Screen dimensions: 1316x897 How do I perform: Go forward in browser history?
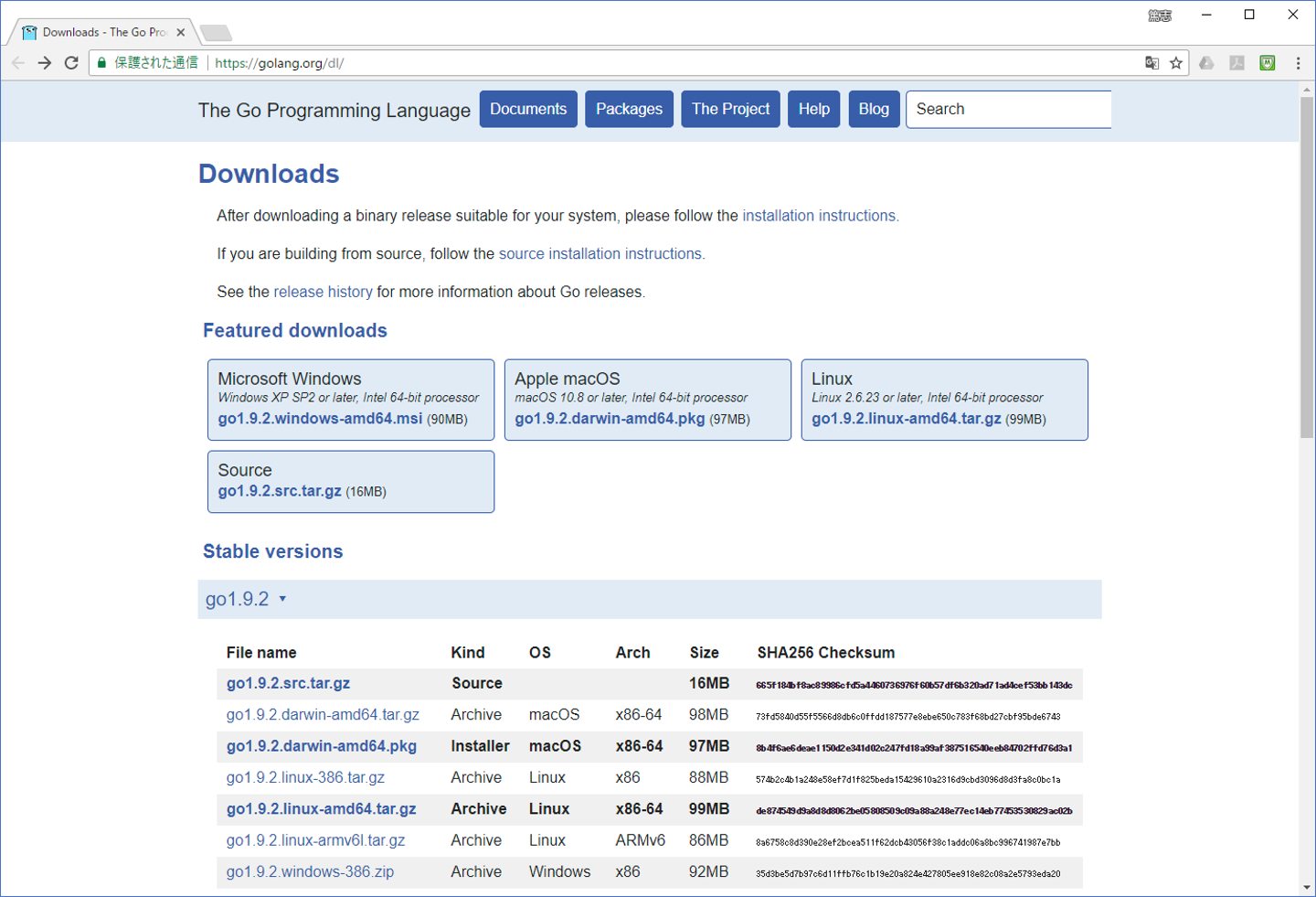pos(44,63)
